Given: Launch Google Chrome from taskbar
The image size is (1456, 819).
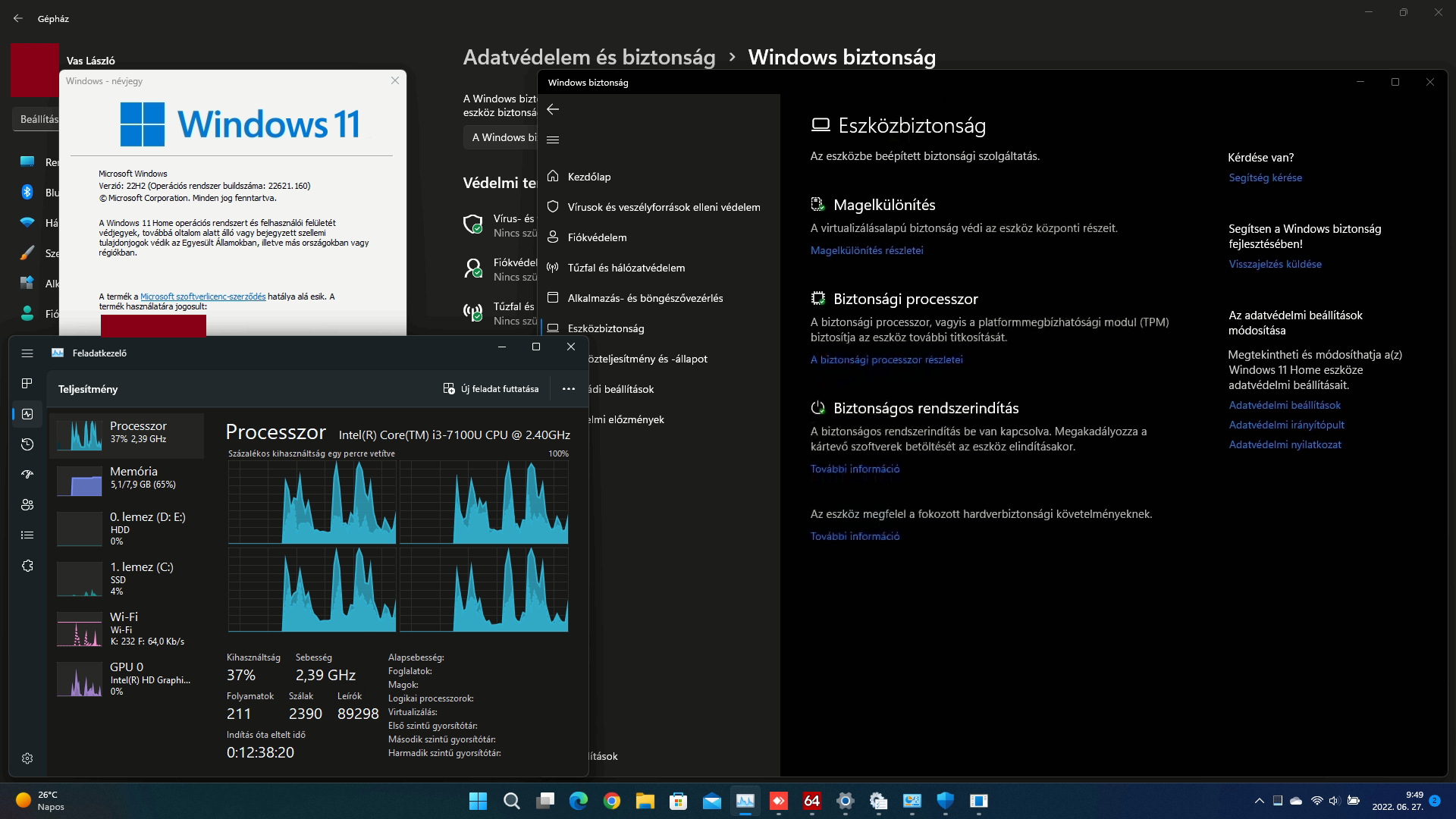Looking at the screenshot, I should tap(612, 801).
